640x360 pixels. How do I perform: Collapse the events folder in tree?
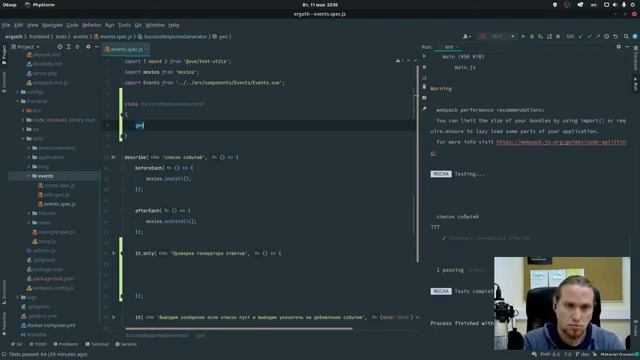tap(29, 176)
